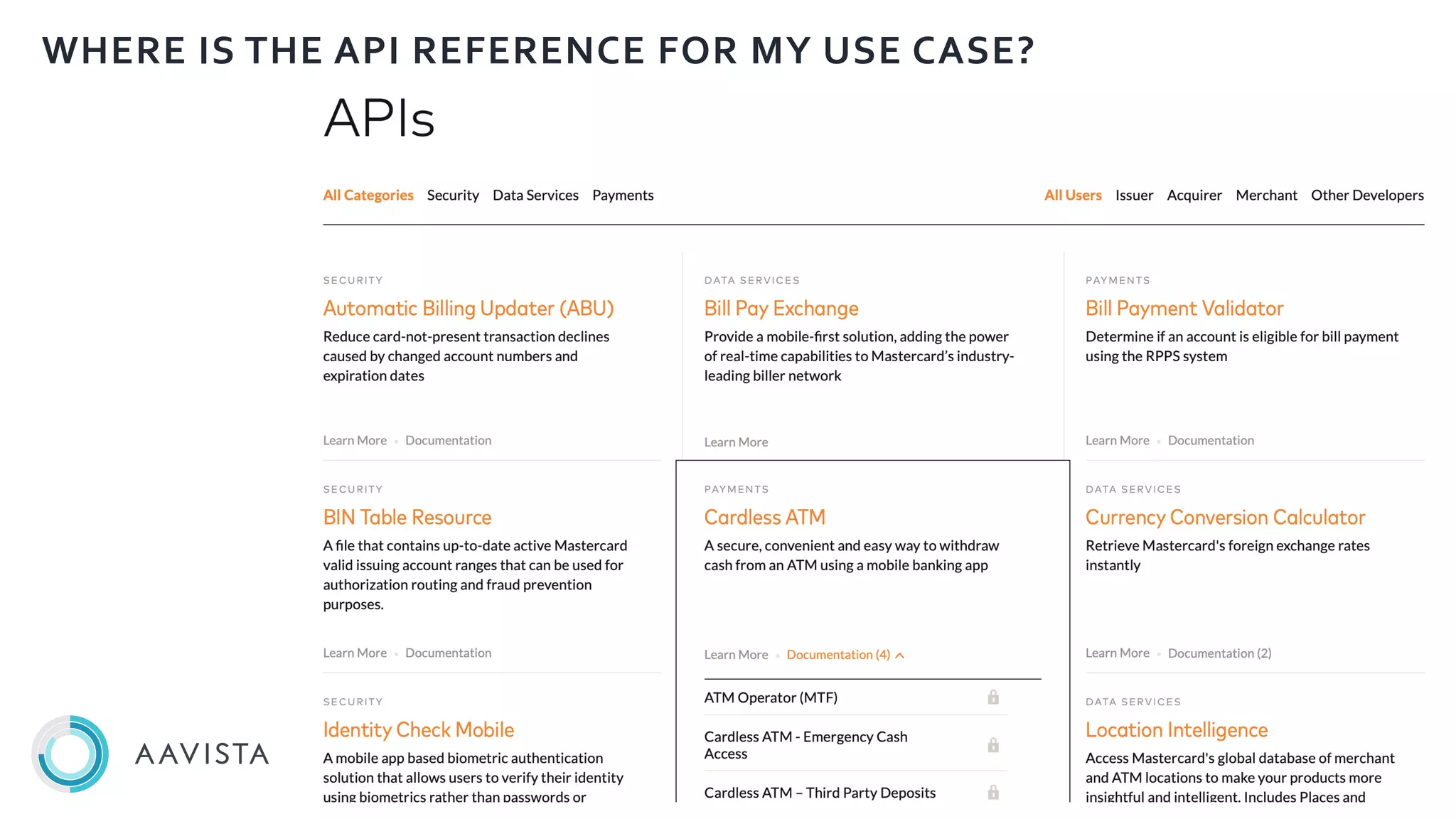Filter APIs for Merchant users

[x=1266, y=196]
